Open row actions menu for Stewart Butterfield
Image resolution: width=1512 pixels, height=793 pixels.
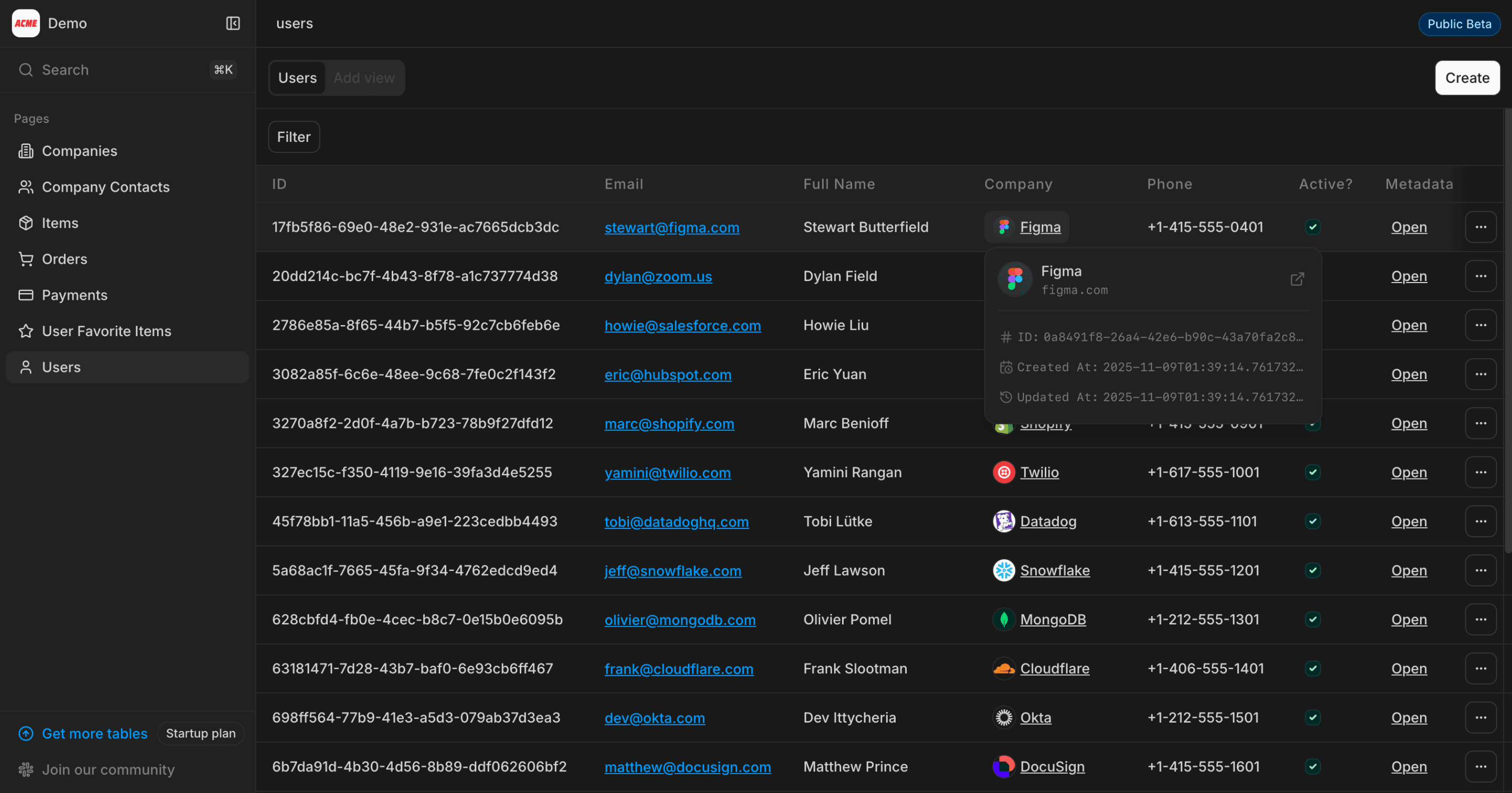[1480, 227]
